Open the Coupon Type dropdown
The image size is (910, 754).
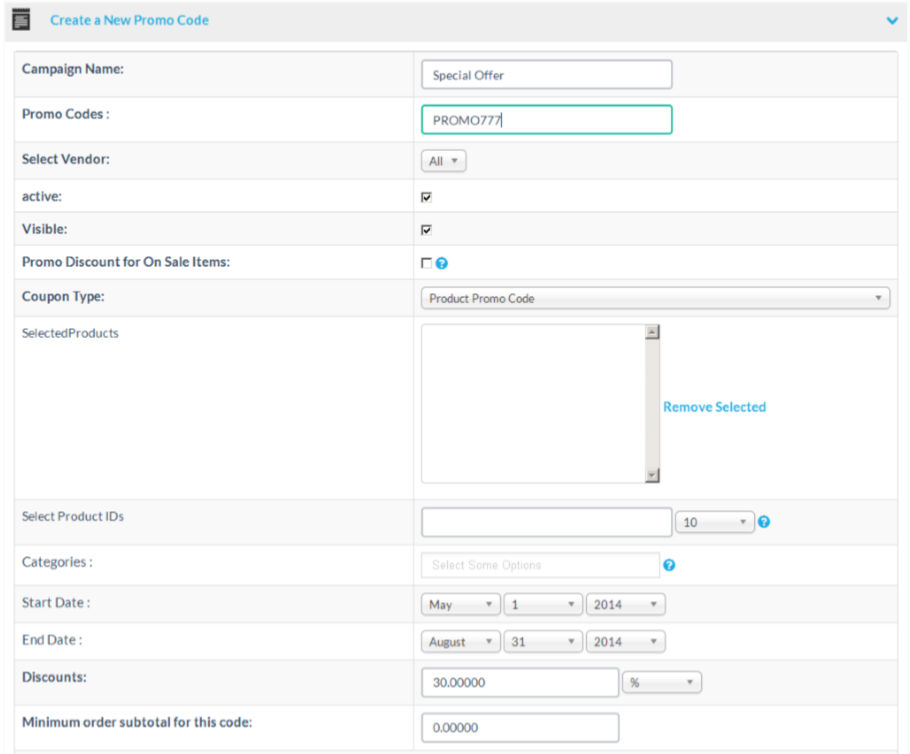(655, 298)
